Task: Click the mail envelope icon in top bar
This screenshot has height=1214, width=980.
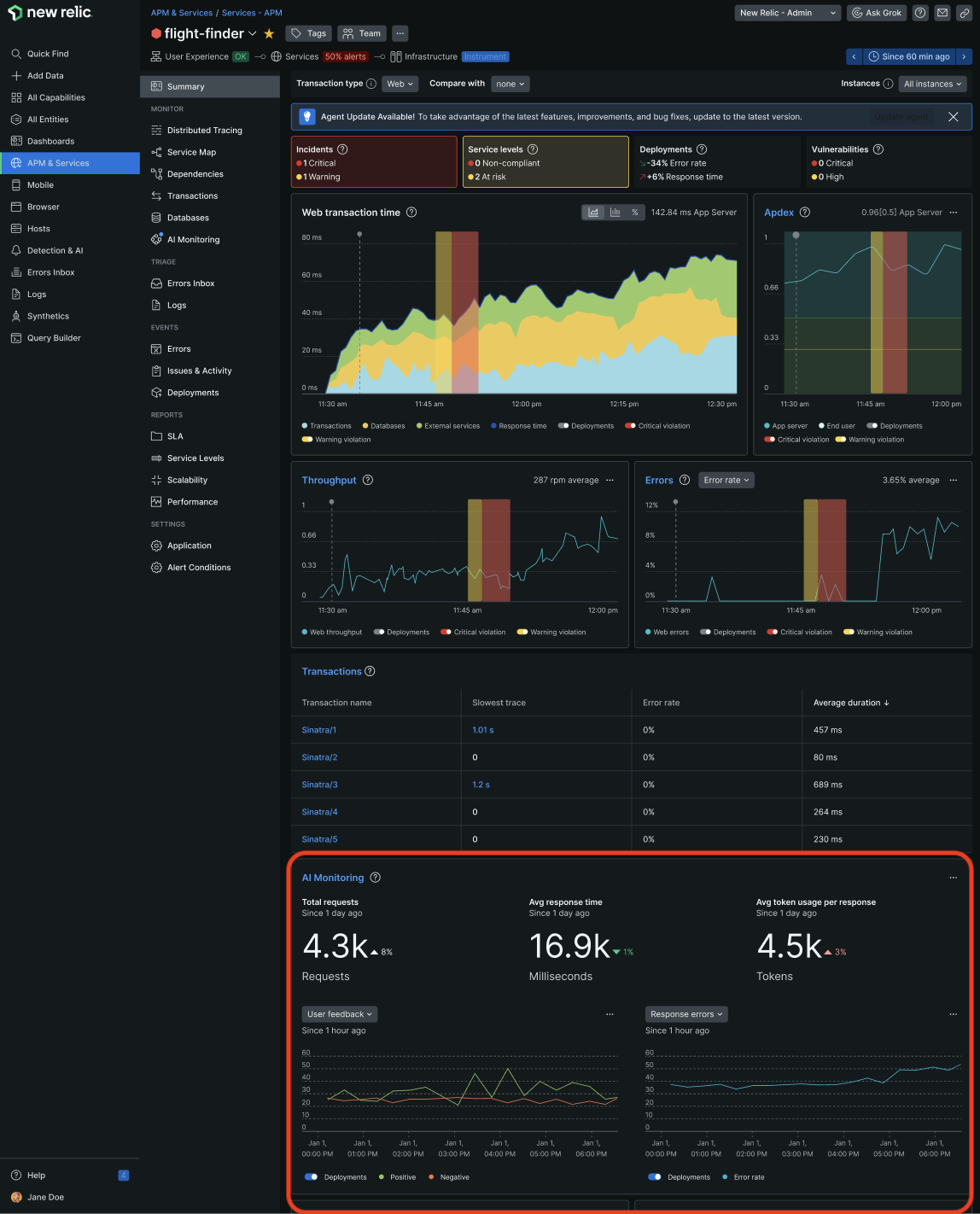Action: click(x=942, y=13)
